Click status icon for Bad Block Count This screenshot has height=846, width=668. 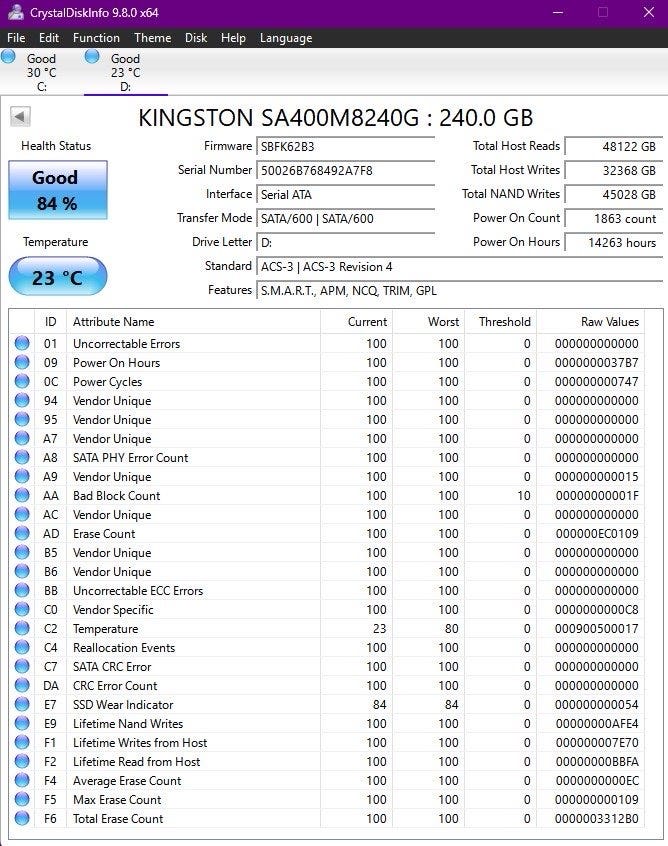pos(22,495)
